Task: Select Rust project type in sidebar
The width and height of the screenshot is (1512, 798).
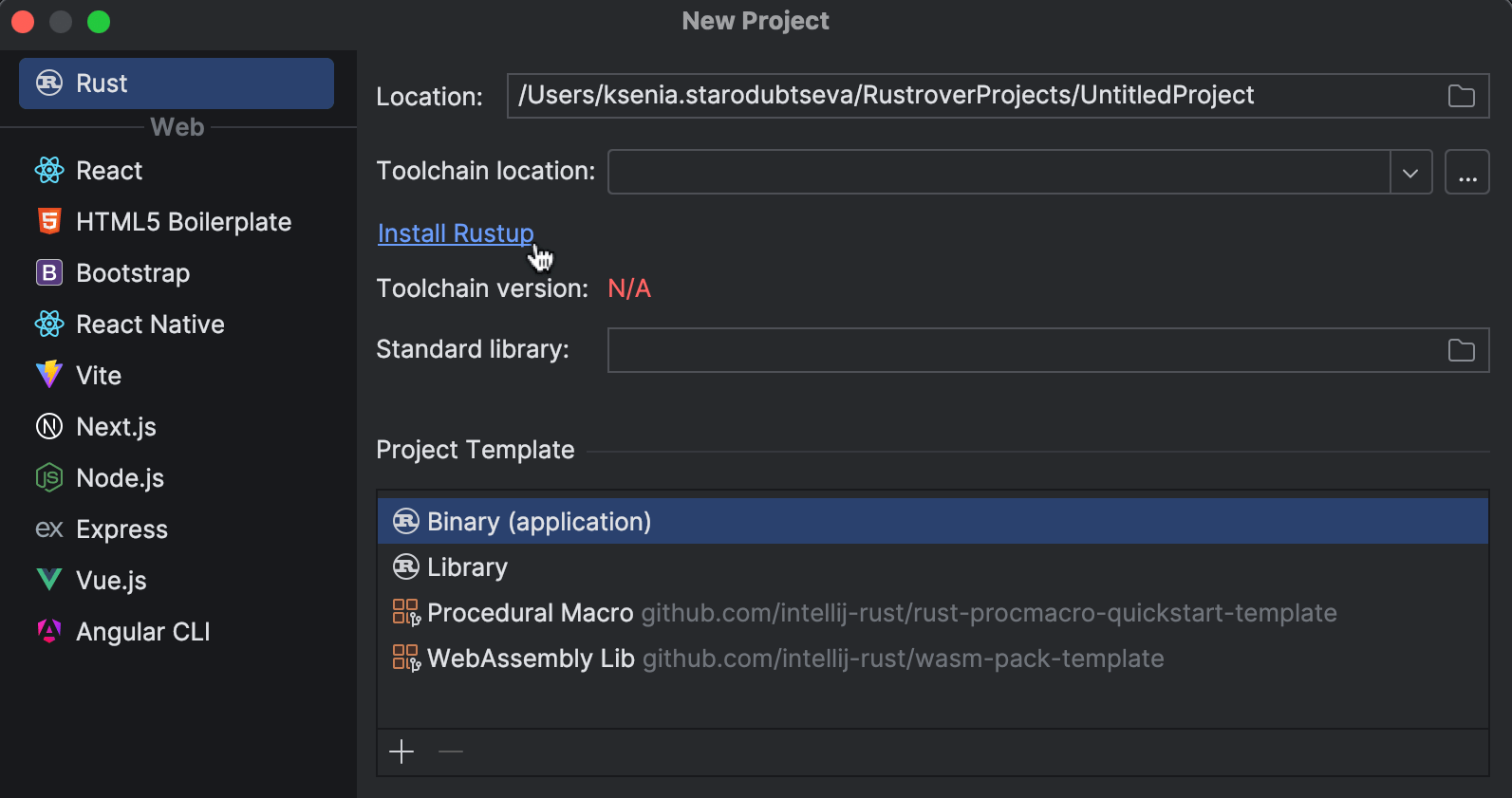Action: tap(177, 84)
